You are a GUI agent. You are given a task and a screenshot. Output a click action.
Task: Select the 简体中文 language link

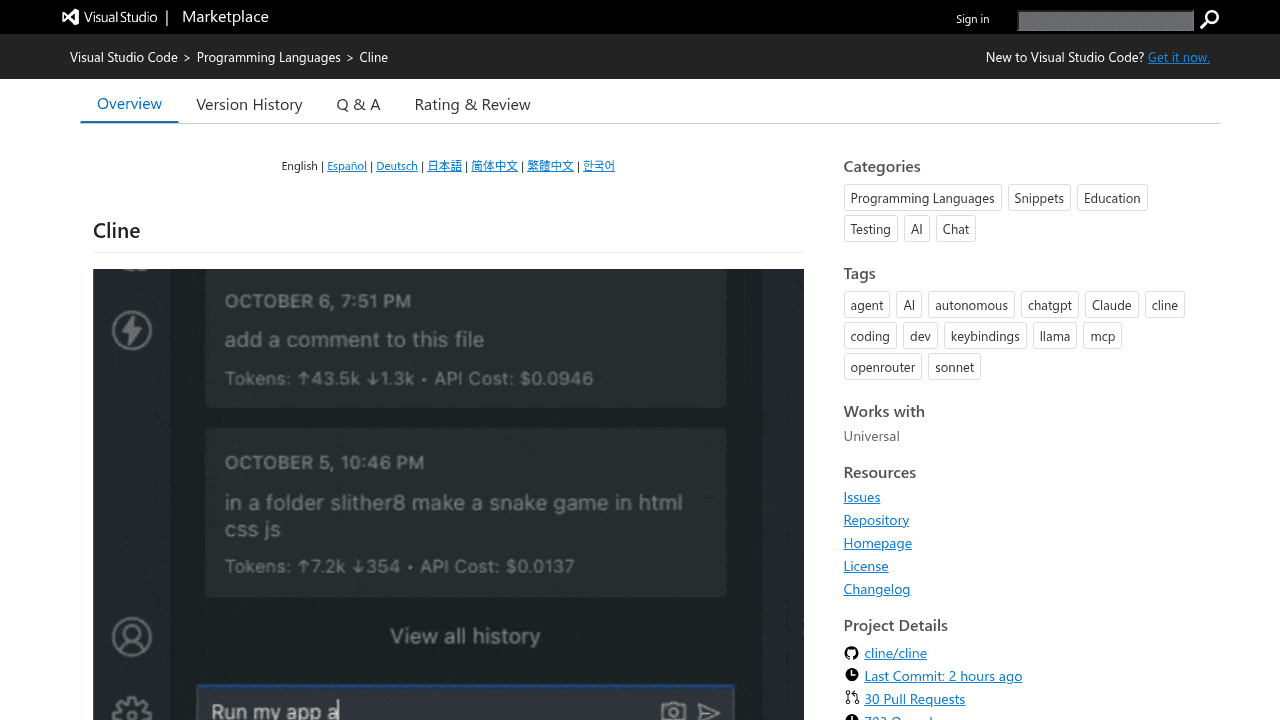[x=494, y=165]
